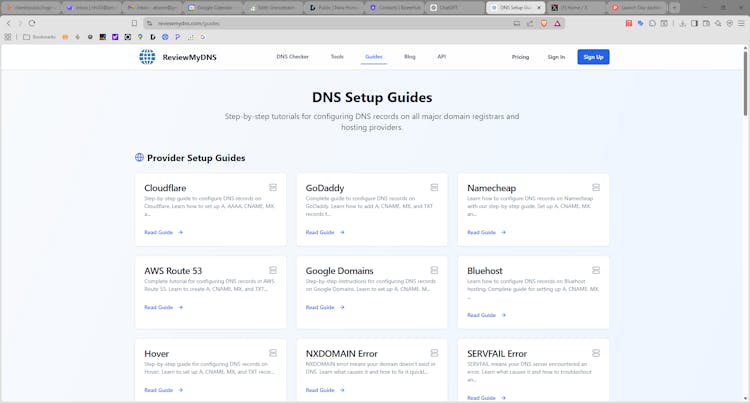
Task: Click the server icon on Google Domains card
Action: (434, 270)
